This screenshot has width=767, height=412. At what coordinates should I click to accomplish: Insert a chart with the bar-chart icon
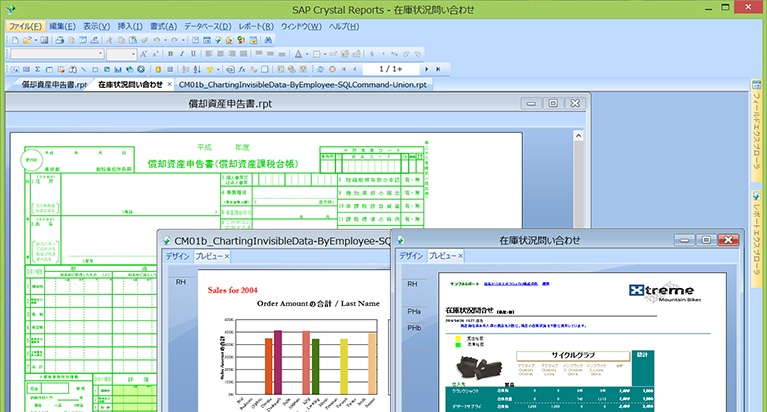[118, 69]
